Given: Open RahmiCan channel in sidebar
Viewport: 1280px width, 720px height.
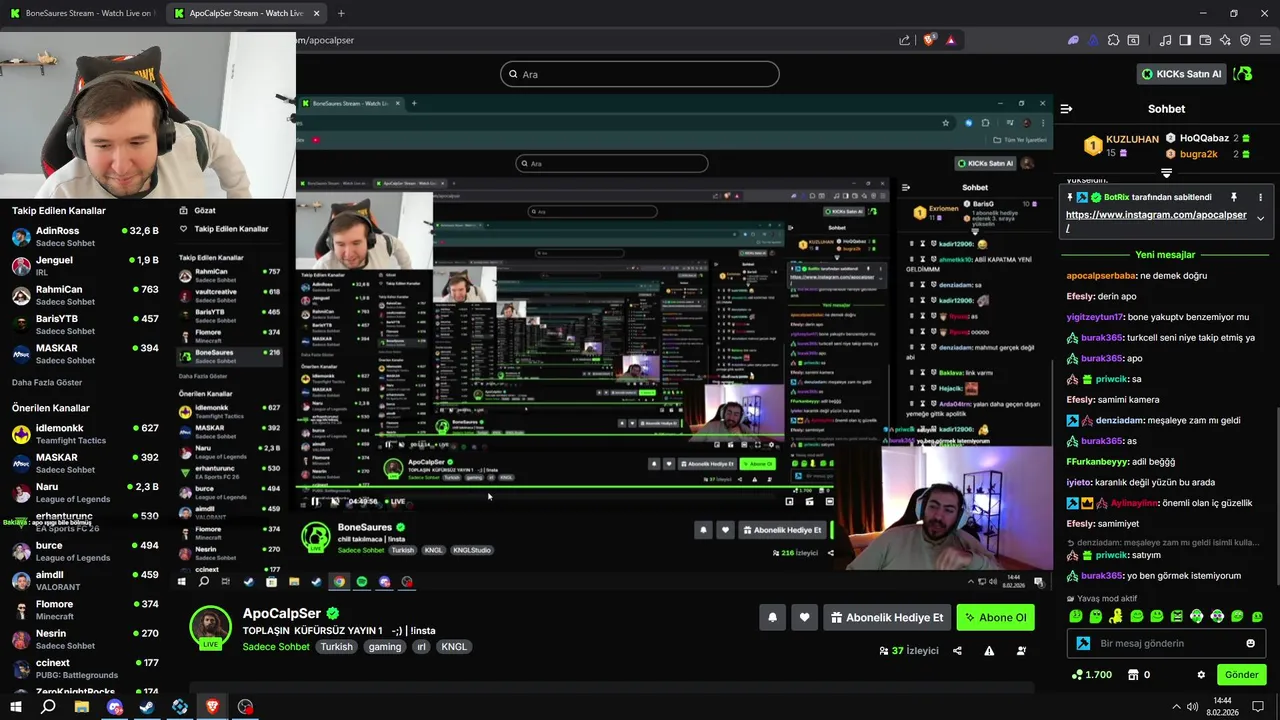Looking at the screenshot, I should [x=85, y=295].
